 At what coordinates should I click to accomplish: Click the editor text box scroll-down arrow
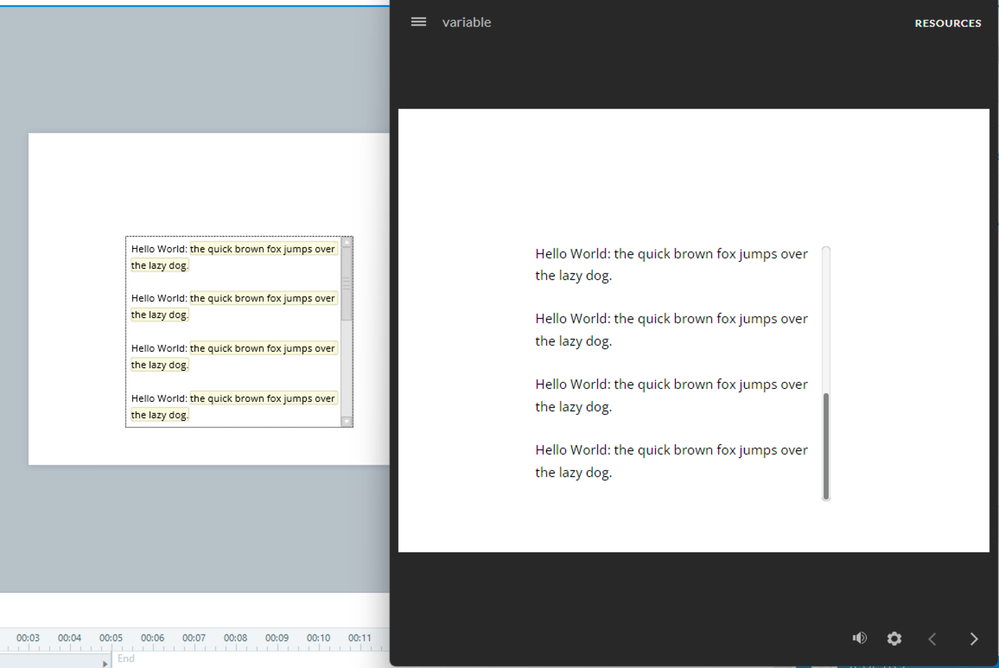coord(347,422)
